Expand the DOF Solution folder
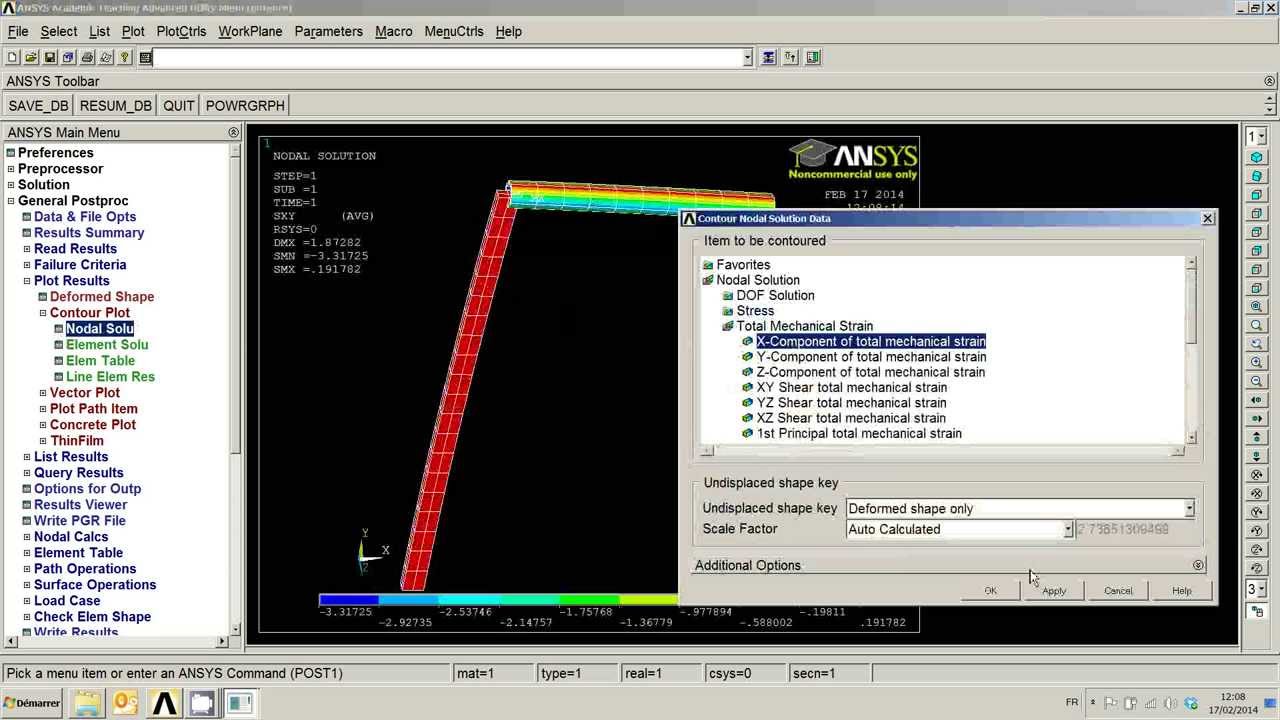1280x720 pixels. [728, 296]
